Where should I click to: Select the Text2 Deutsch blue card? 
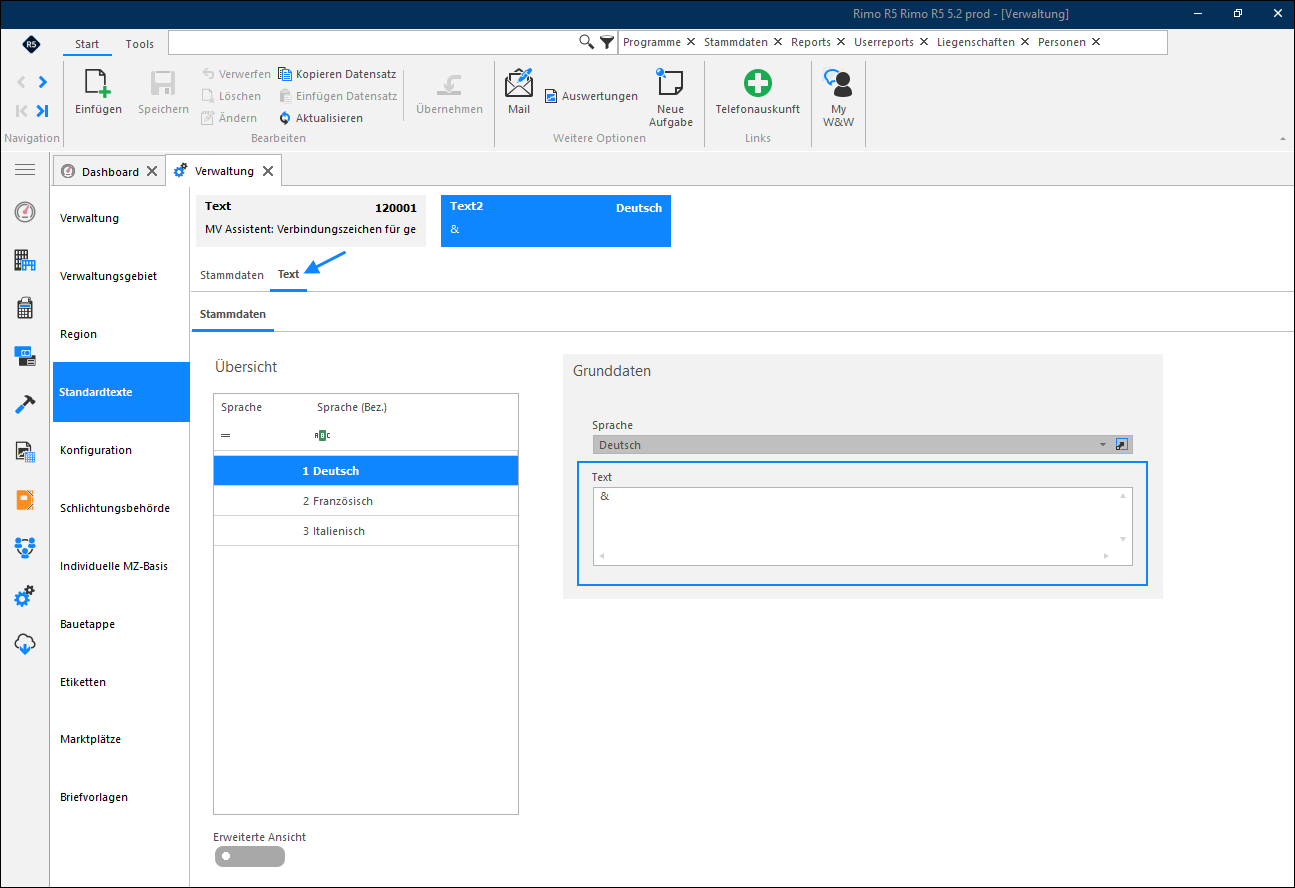556,220
